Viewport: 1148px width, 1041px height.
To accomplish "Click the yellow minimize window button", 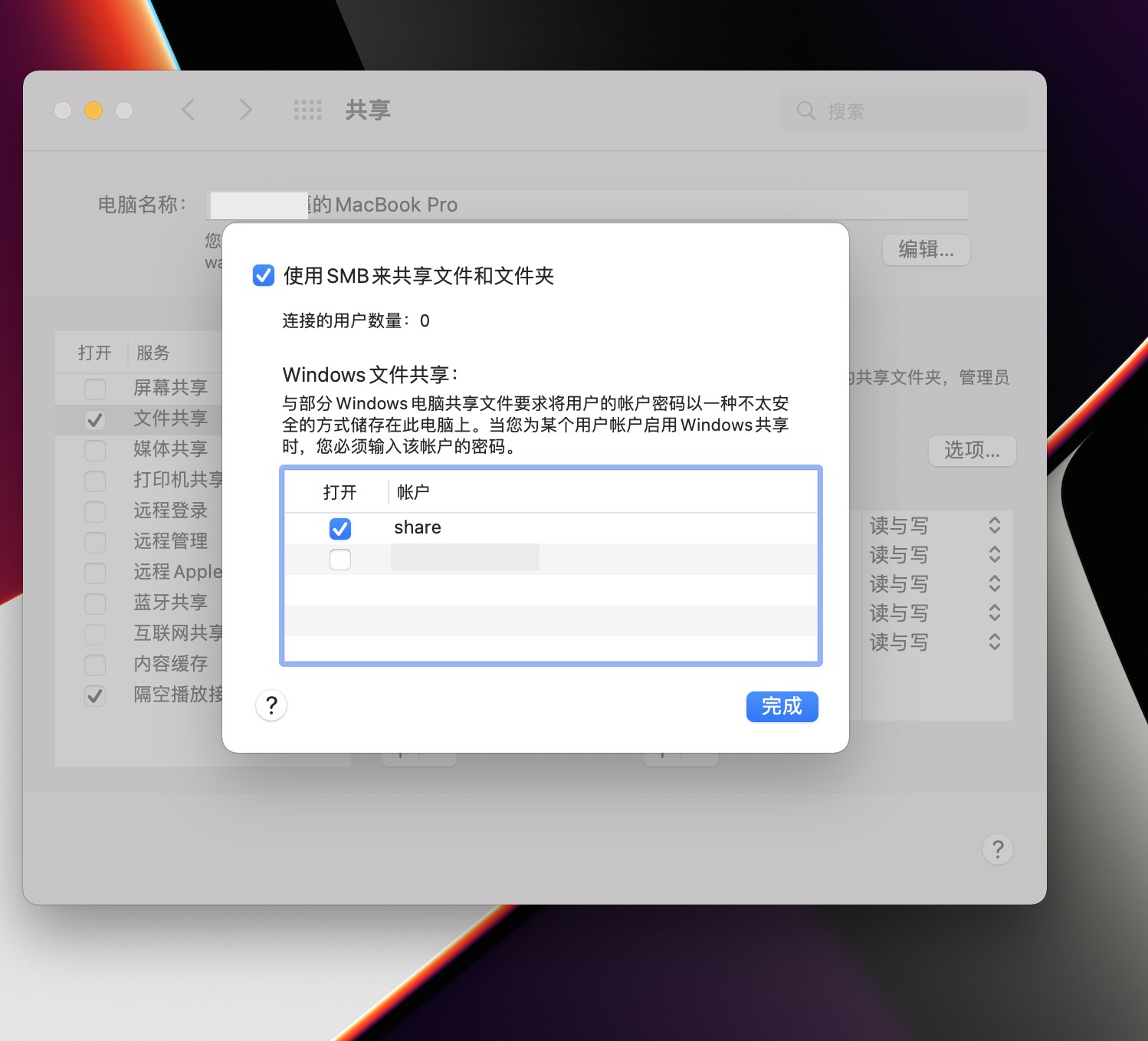I will (93, 110).
